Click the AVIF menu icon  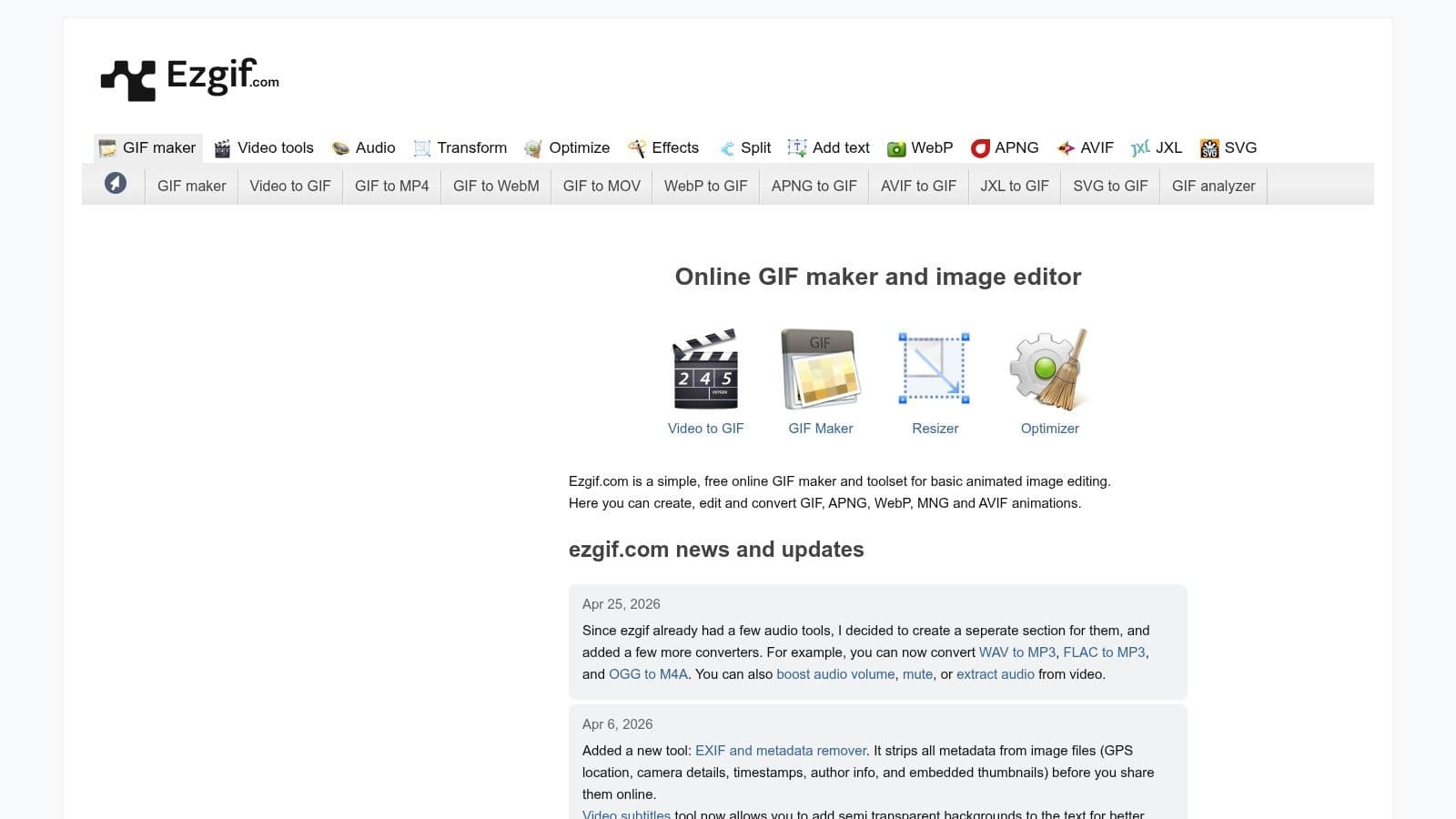(x=1066, y=148)
